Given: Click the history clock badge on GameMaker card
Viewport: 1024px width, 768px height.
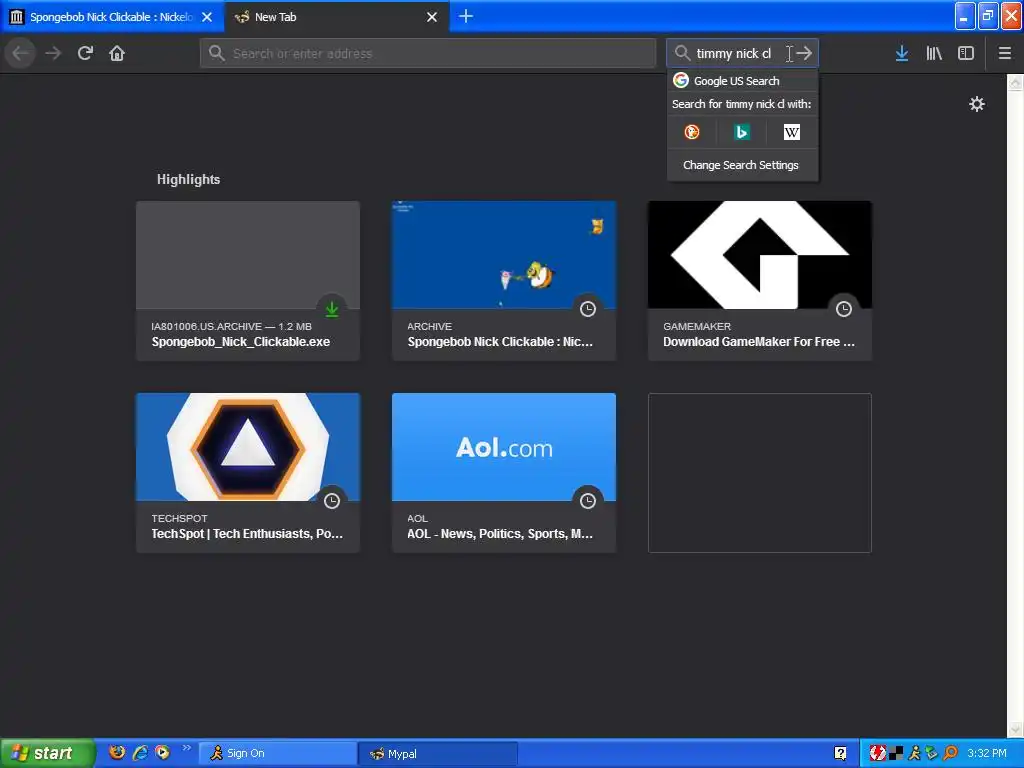Looking at the screenshot, I should pos(844,309).
